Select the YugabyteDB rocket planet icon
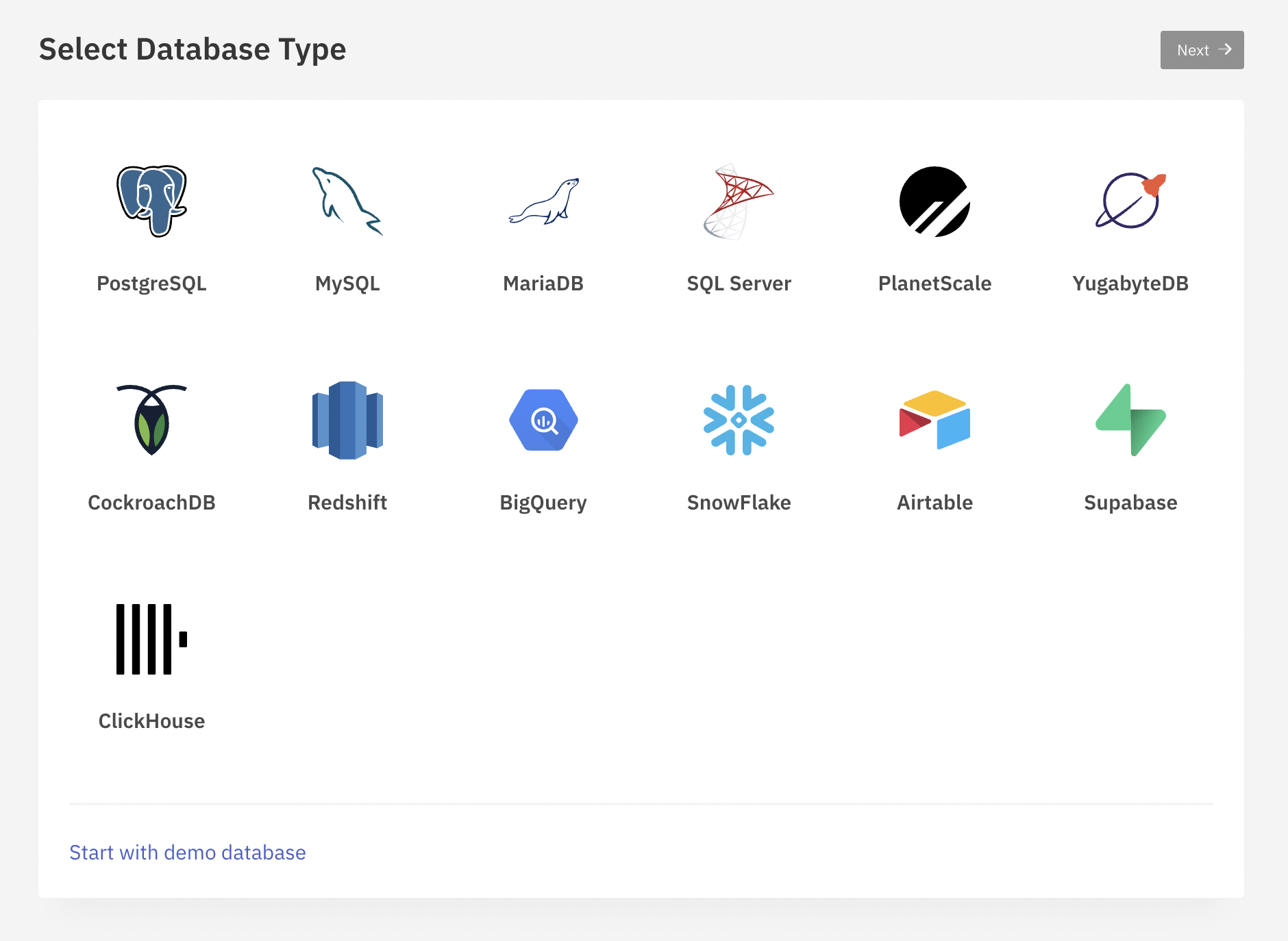The image size is (1288, 941). 1130,201
